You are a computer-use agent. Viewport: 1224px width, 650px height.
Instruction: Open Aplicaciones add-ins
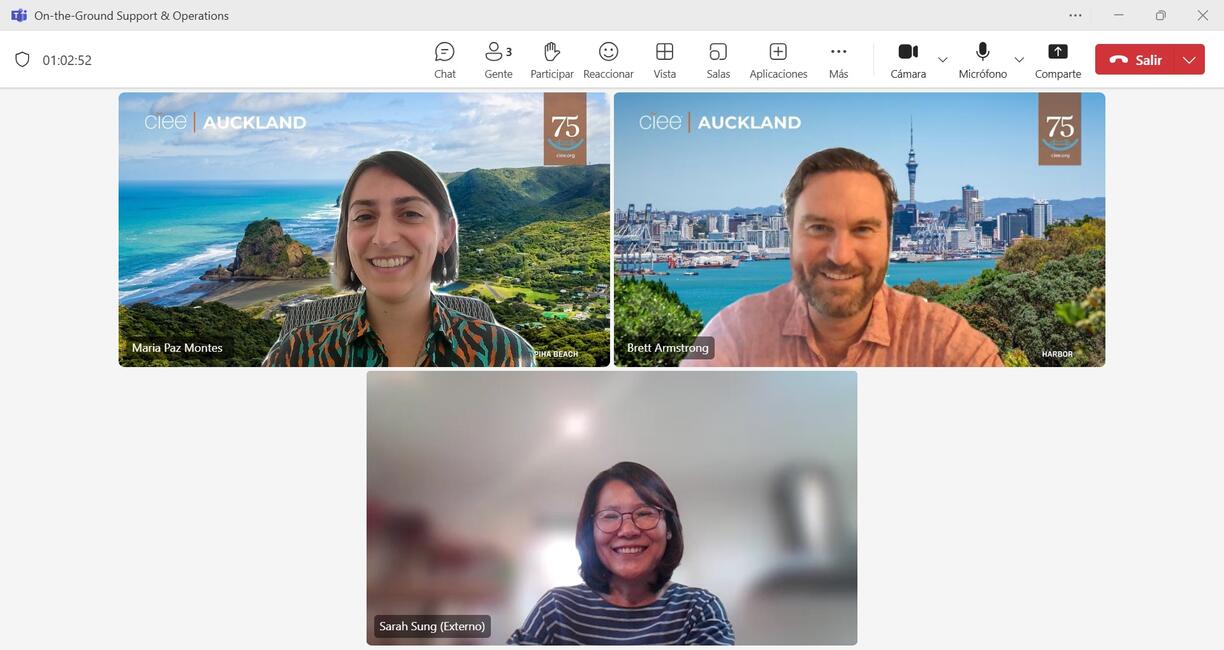[778, 60]
